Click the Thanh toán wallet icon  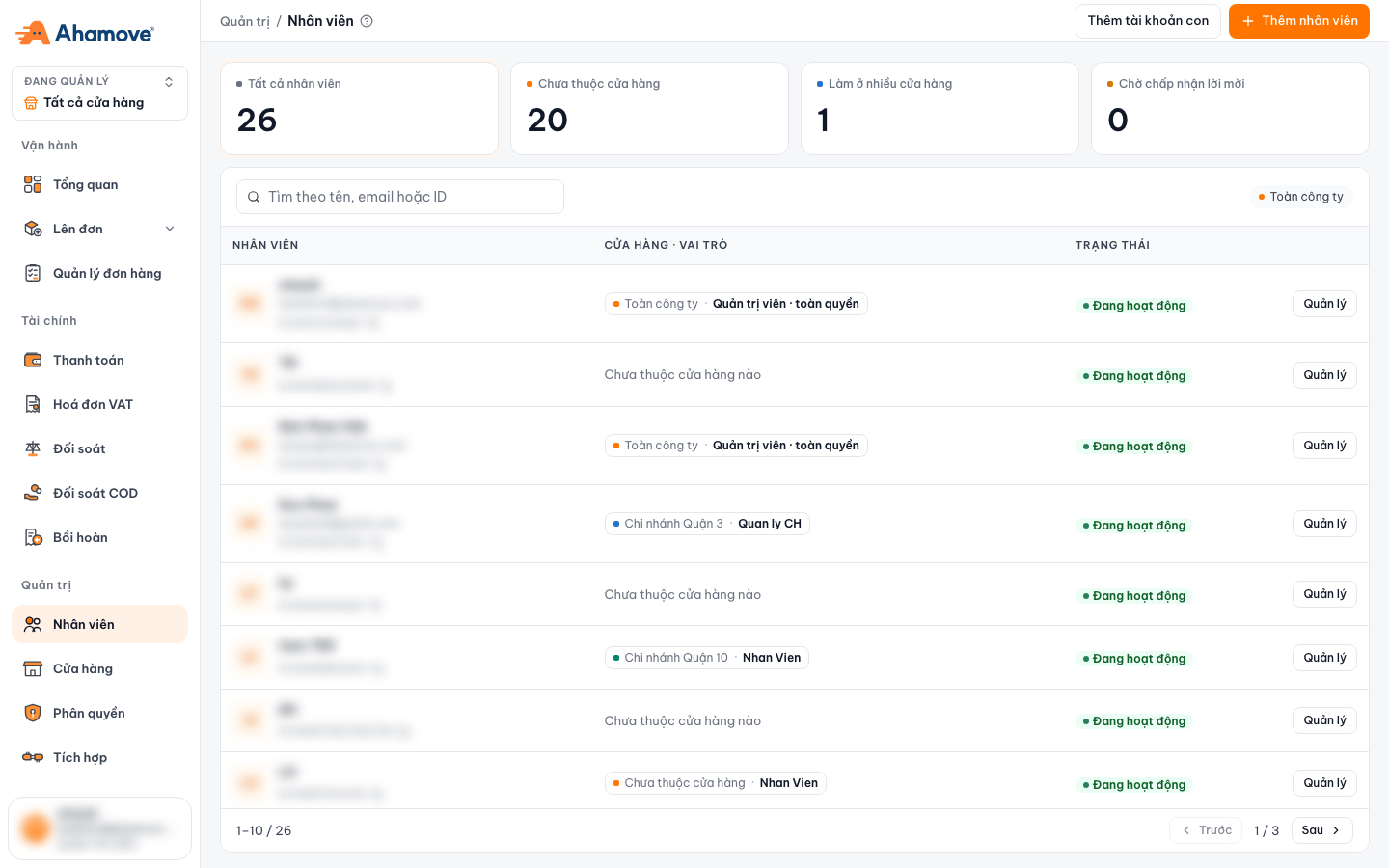click(33, 360)
